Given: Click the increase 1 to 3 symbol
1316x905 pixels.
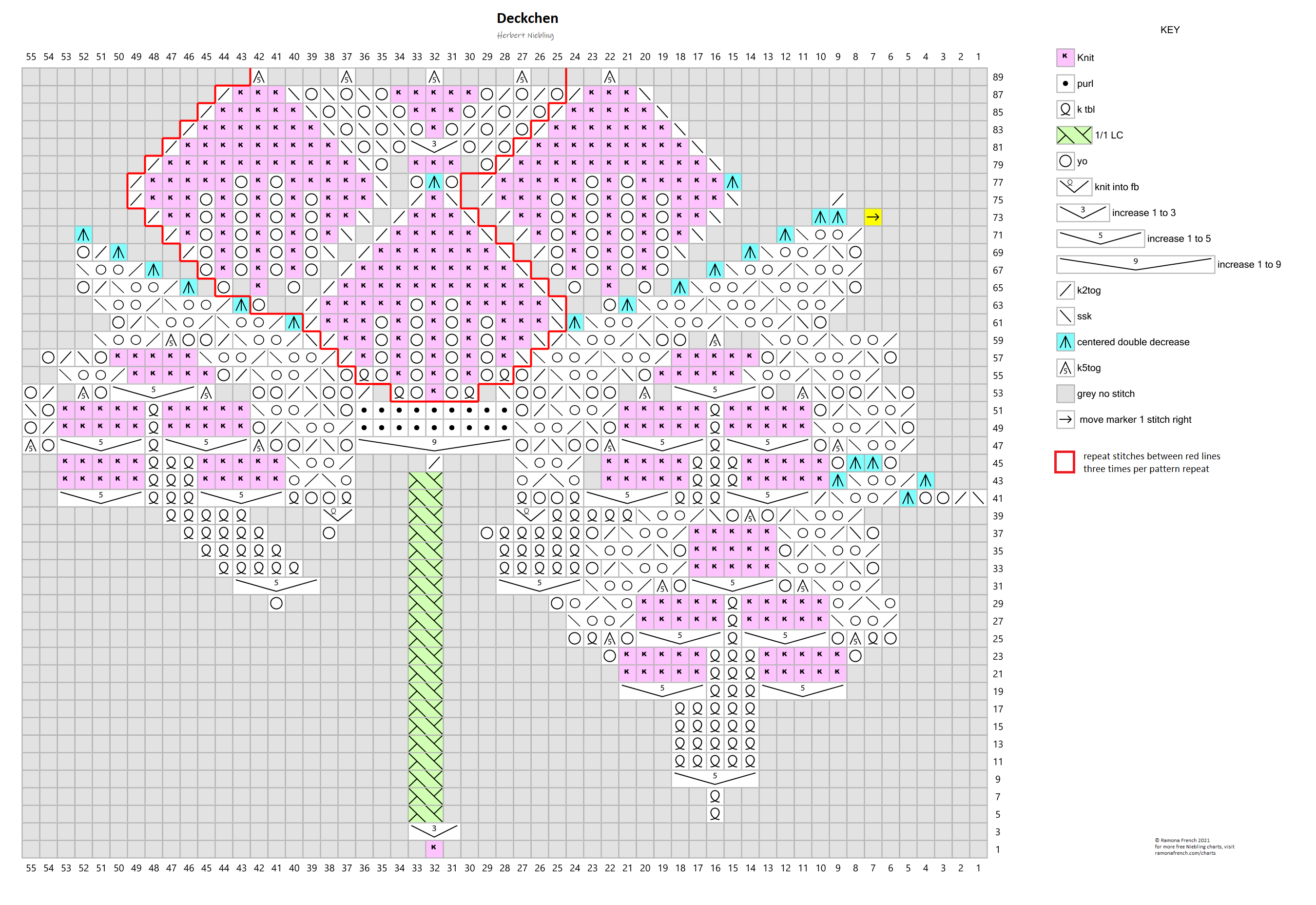Looking at the screenshot, I should (x=1083, y=213).
